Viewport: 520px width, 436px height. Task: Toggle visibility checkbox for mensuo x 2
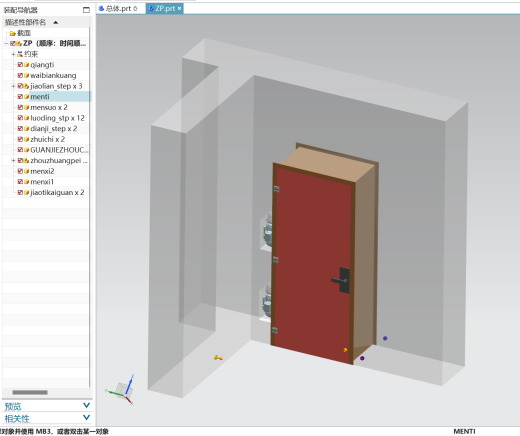(x=20, y=107)
